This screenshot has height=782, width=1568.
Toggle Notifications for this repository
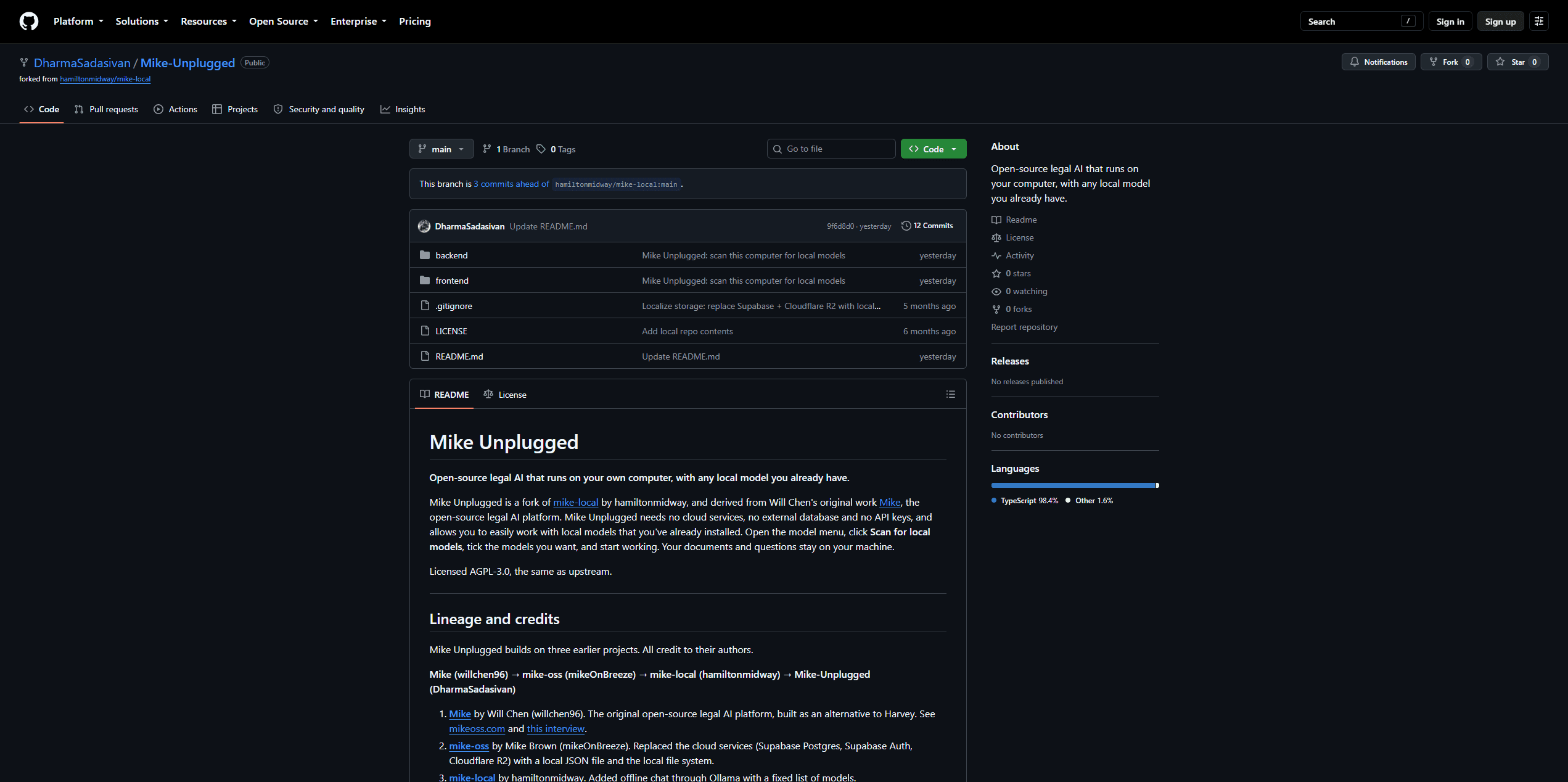pos(1378,62)
